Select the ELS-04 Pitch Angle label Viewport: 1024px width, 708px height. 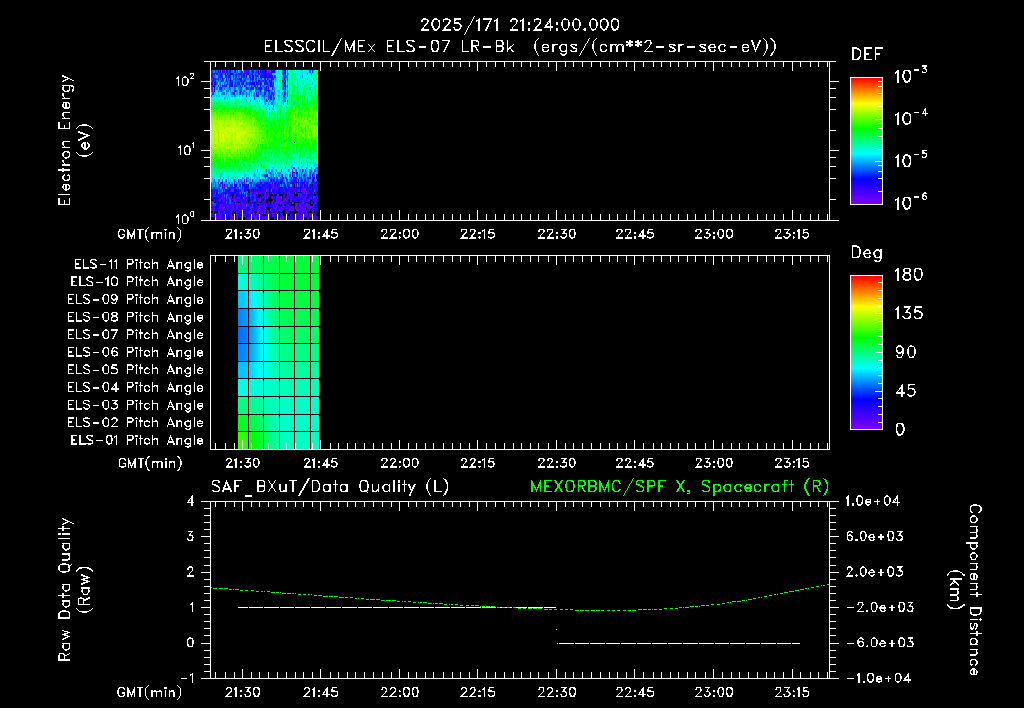(135, 387)
